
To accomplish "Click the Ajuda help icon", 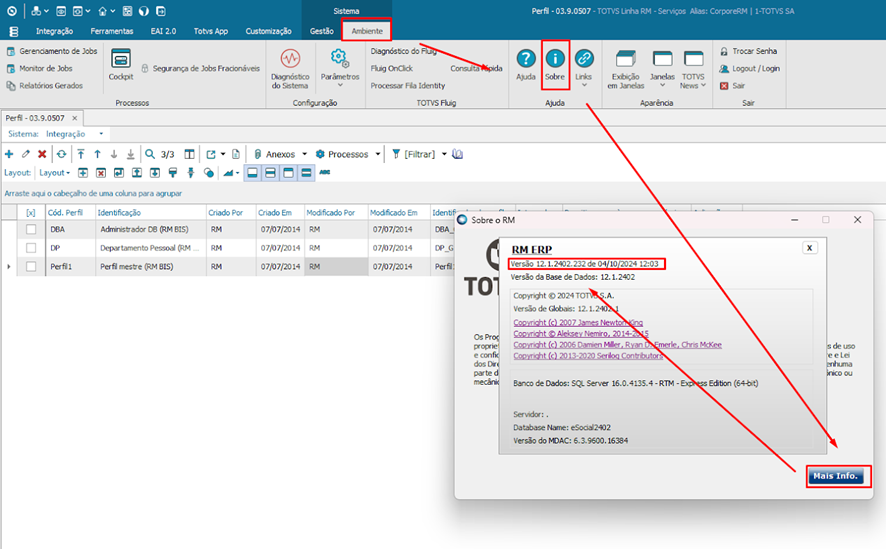I will (525, 59).
